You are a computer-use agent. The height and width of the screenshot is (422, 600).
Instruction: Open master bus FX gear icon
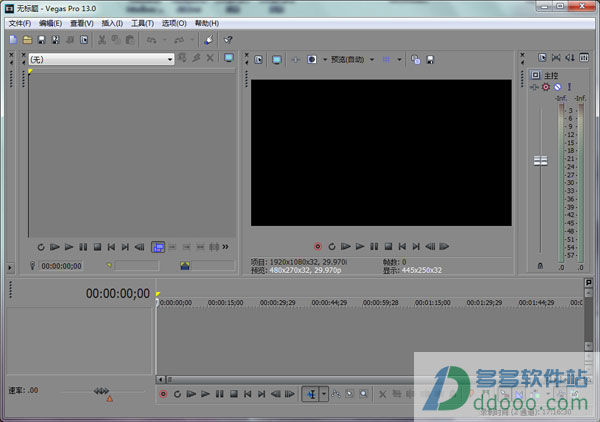(x=546, y=87)
